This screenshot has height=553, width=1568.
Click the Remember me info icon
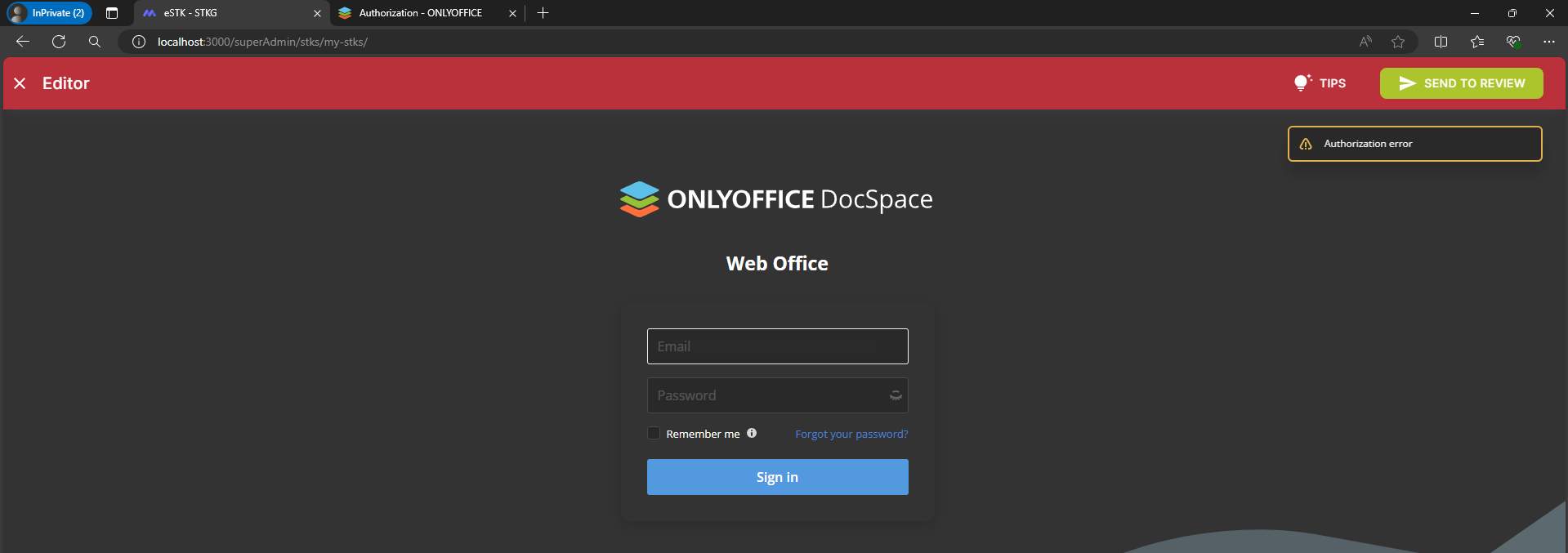tap(752, 433)
